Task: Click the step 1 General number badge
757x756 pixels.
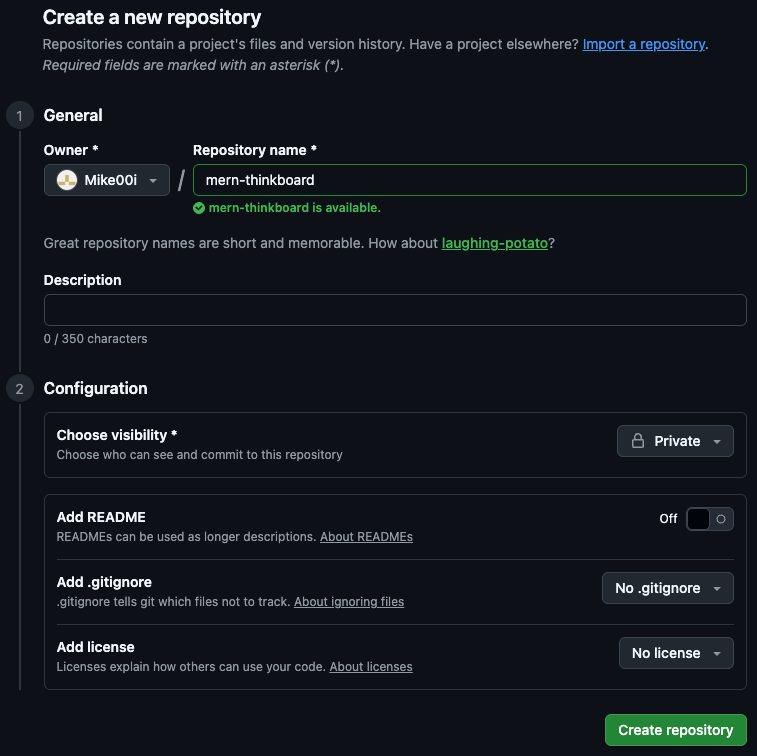Action: [19, 115]
